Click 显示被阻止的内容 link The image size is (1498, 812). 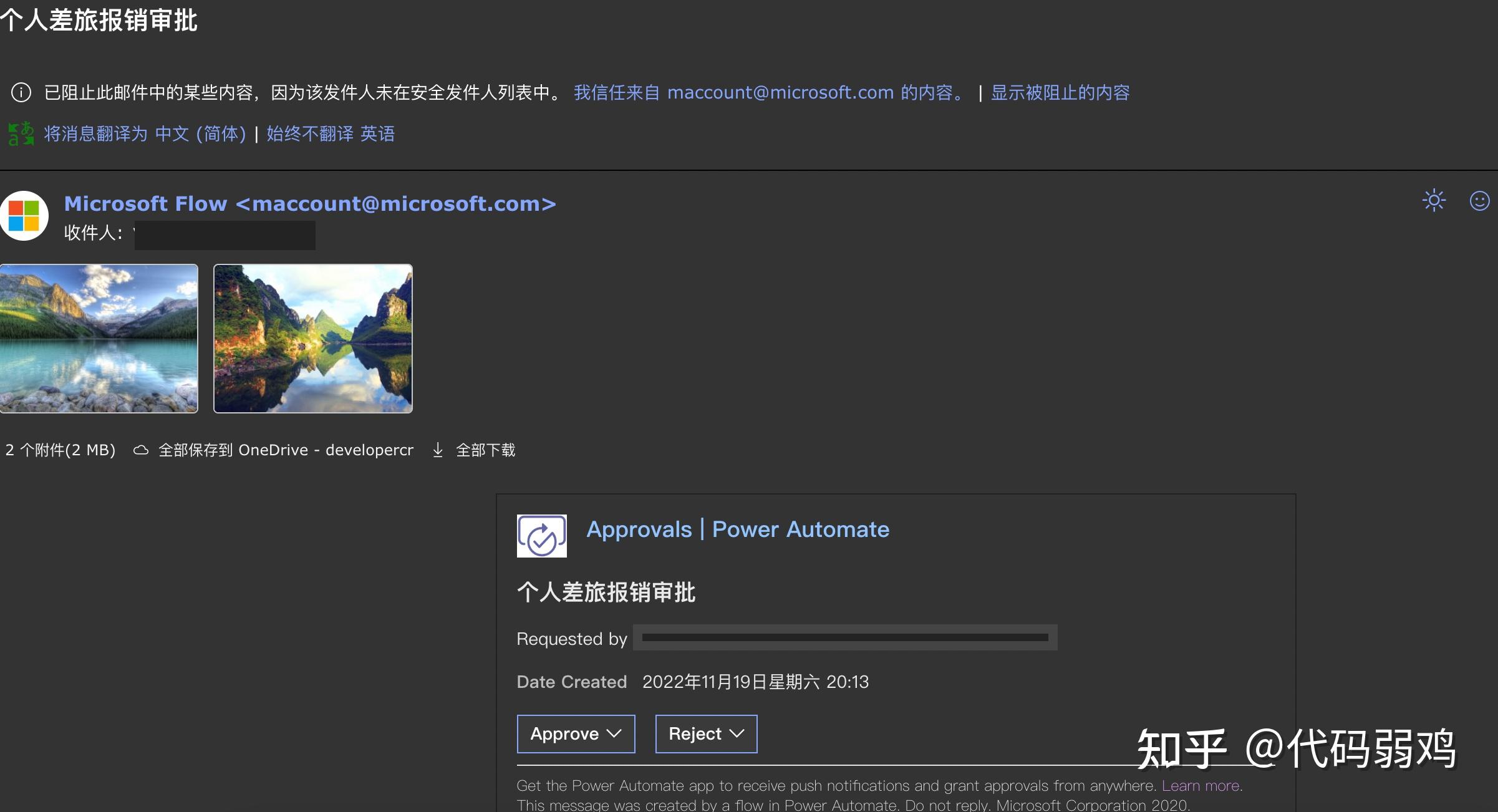click(1060, 93)
